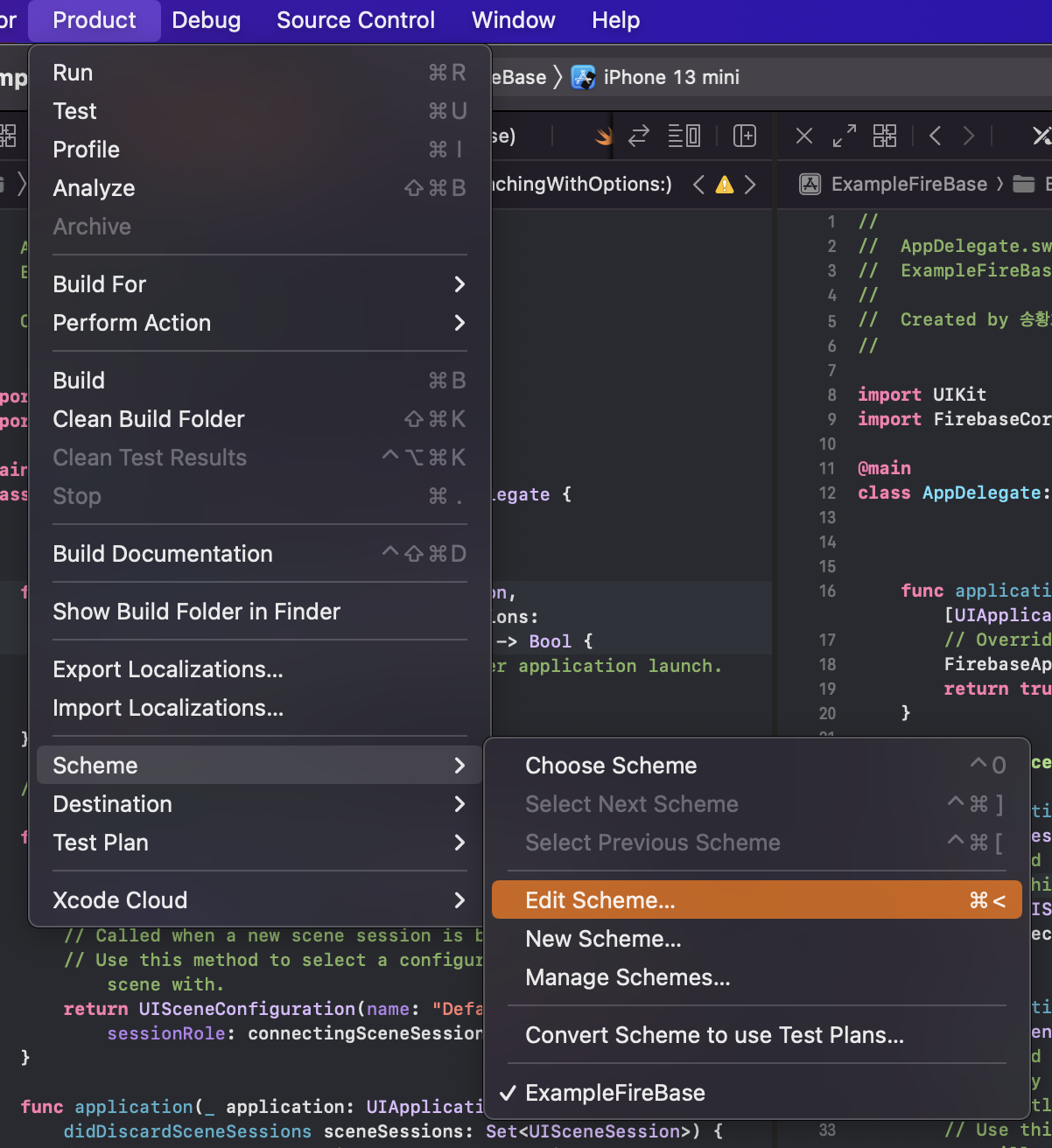Select the iPhone 13 mini destination
The height and width of the screenshot is (1148, 1052).
pos(671,77)
